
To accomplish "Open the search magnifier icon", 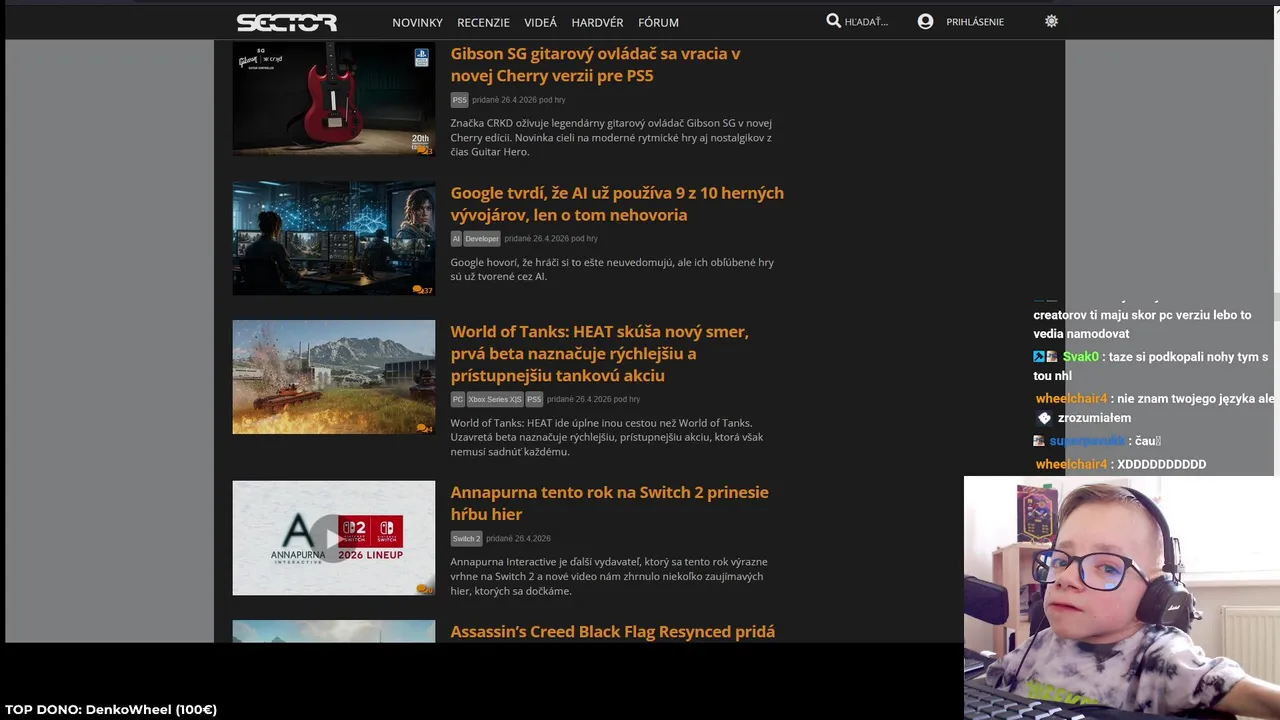I will 833,21.
